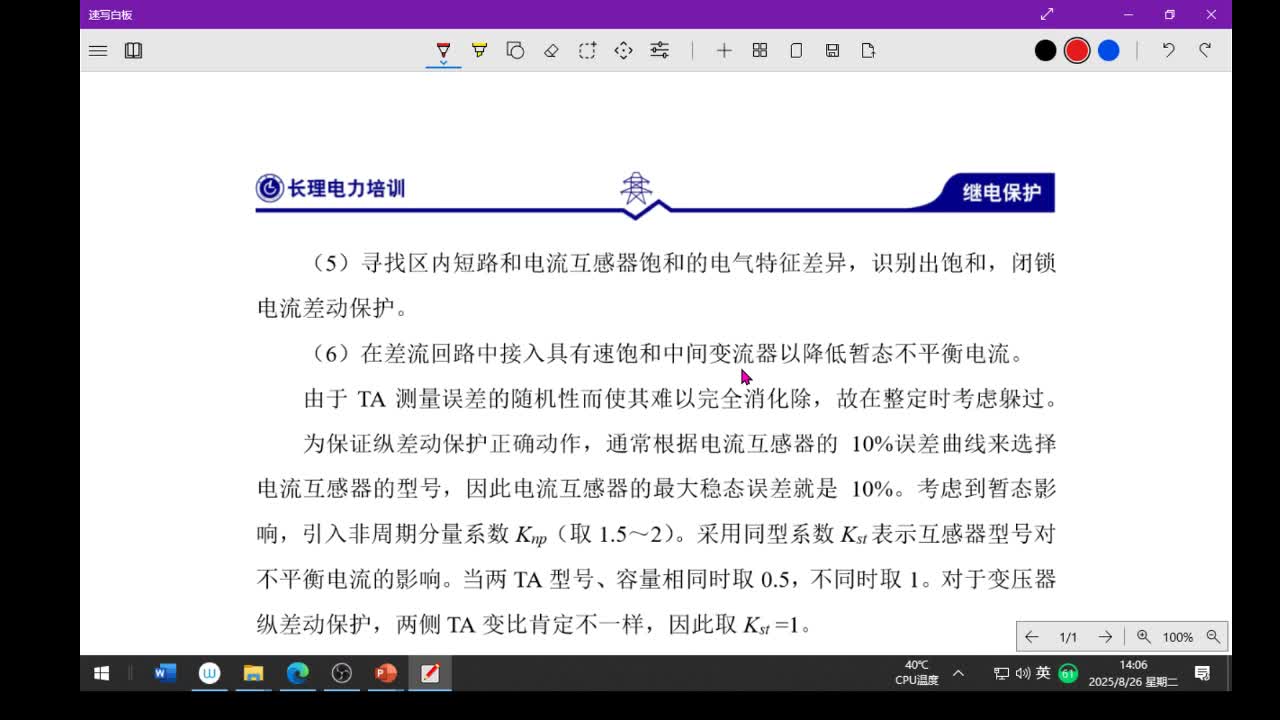
Task: Click the green 61 tray badge
Action: (x=1067, y=674)
